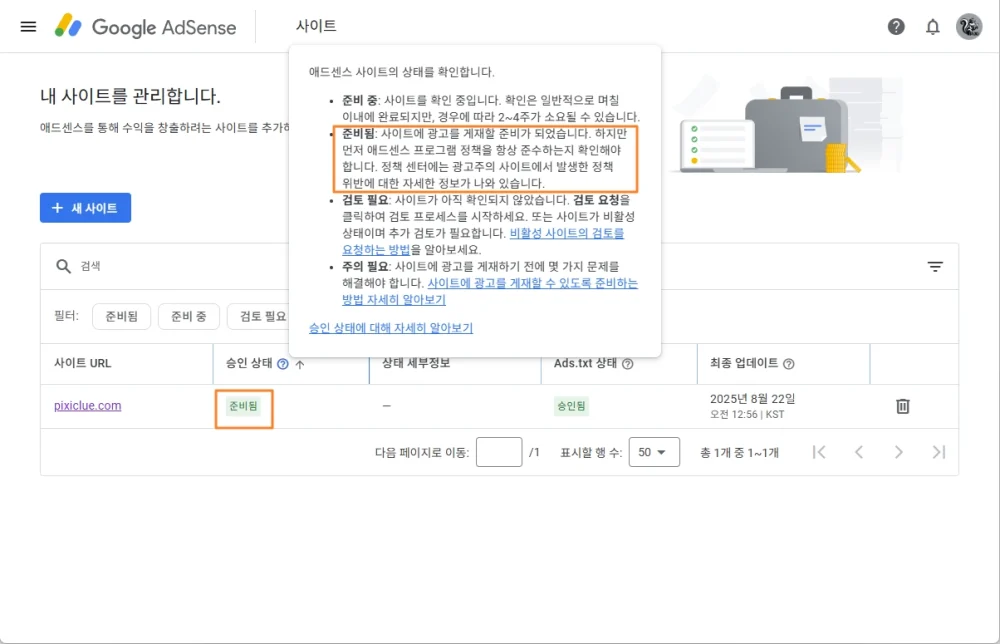Image resolution: width=1000 pixels, height=644 pixels.
Task: Click the Google AdSense logo
Action: pos(146,27)
